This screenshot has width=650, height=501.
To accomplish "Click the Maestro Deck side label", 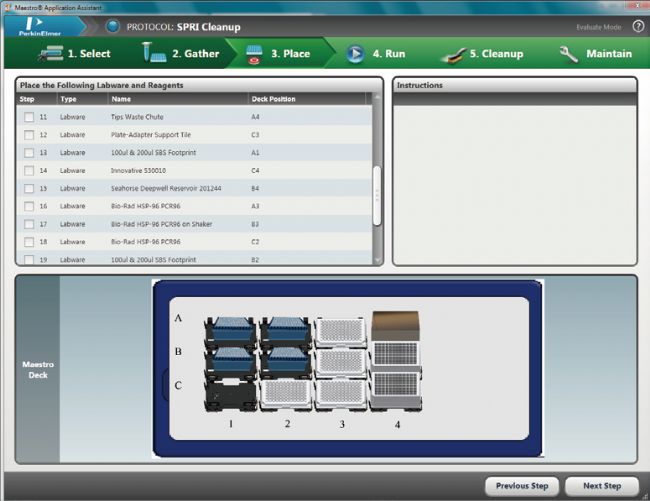I will coord(38,370).
